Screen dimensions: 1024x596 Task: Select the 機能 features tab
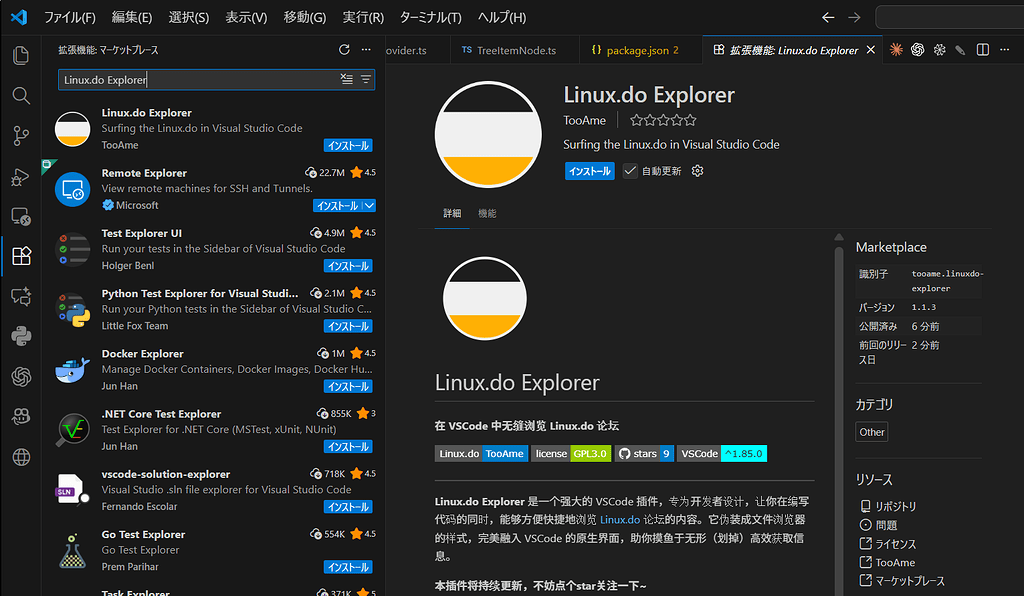point(487,213)
